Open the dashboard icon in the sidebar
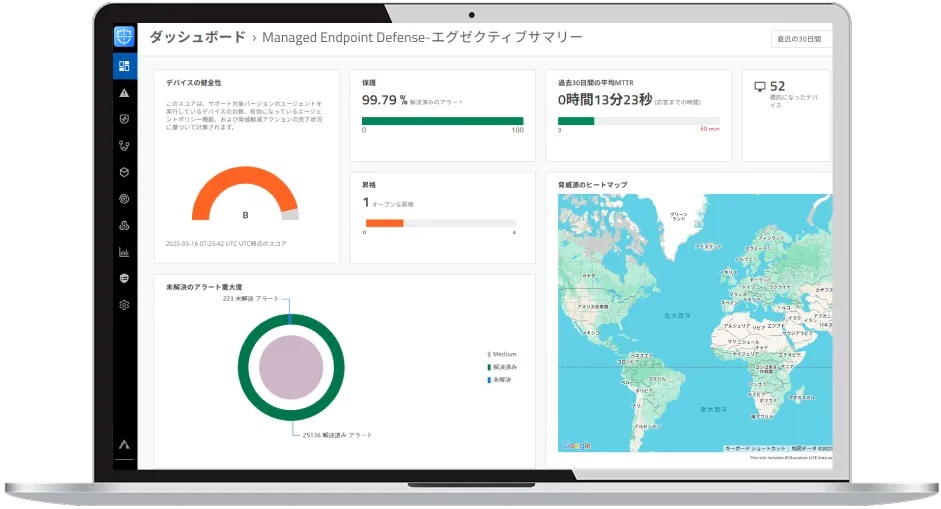The width and height of the screenshot is (941, 509). (124, 66)
